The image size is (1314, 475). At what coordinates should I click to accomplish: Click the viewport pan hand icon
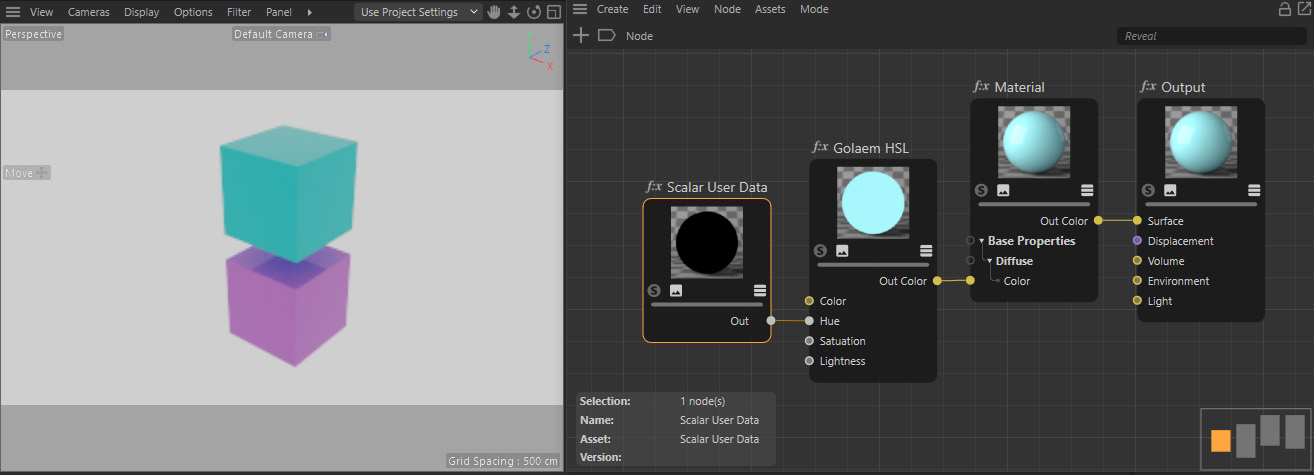495,12
